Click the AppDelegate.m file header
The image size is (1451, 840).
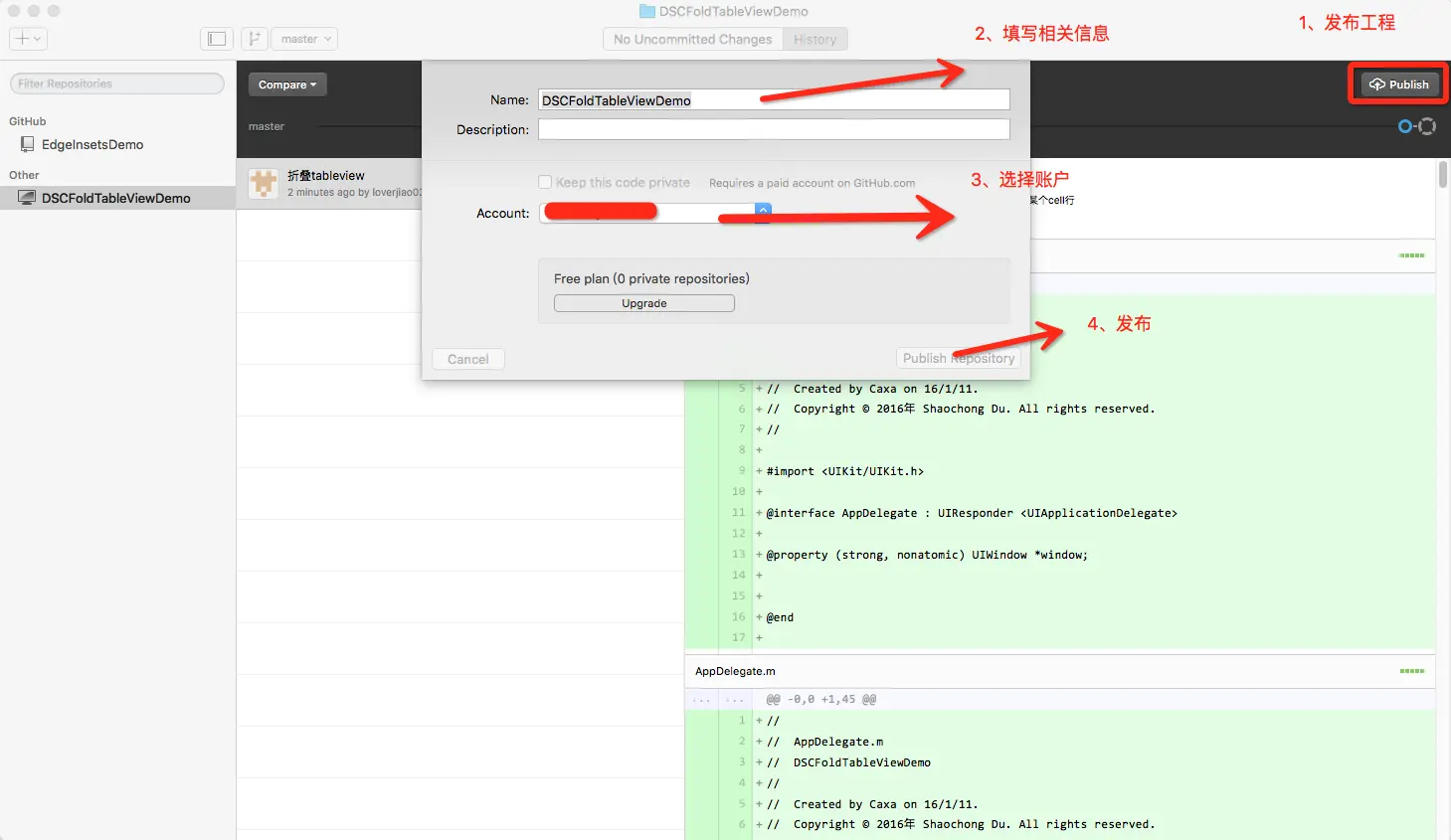coord(1060,671)
